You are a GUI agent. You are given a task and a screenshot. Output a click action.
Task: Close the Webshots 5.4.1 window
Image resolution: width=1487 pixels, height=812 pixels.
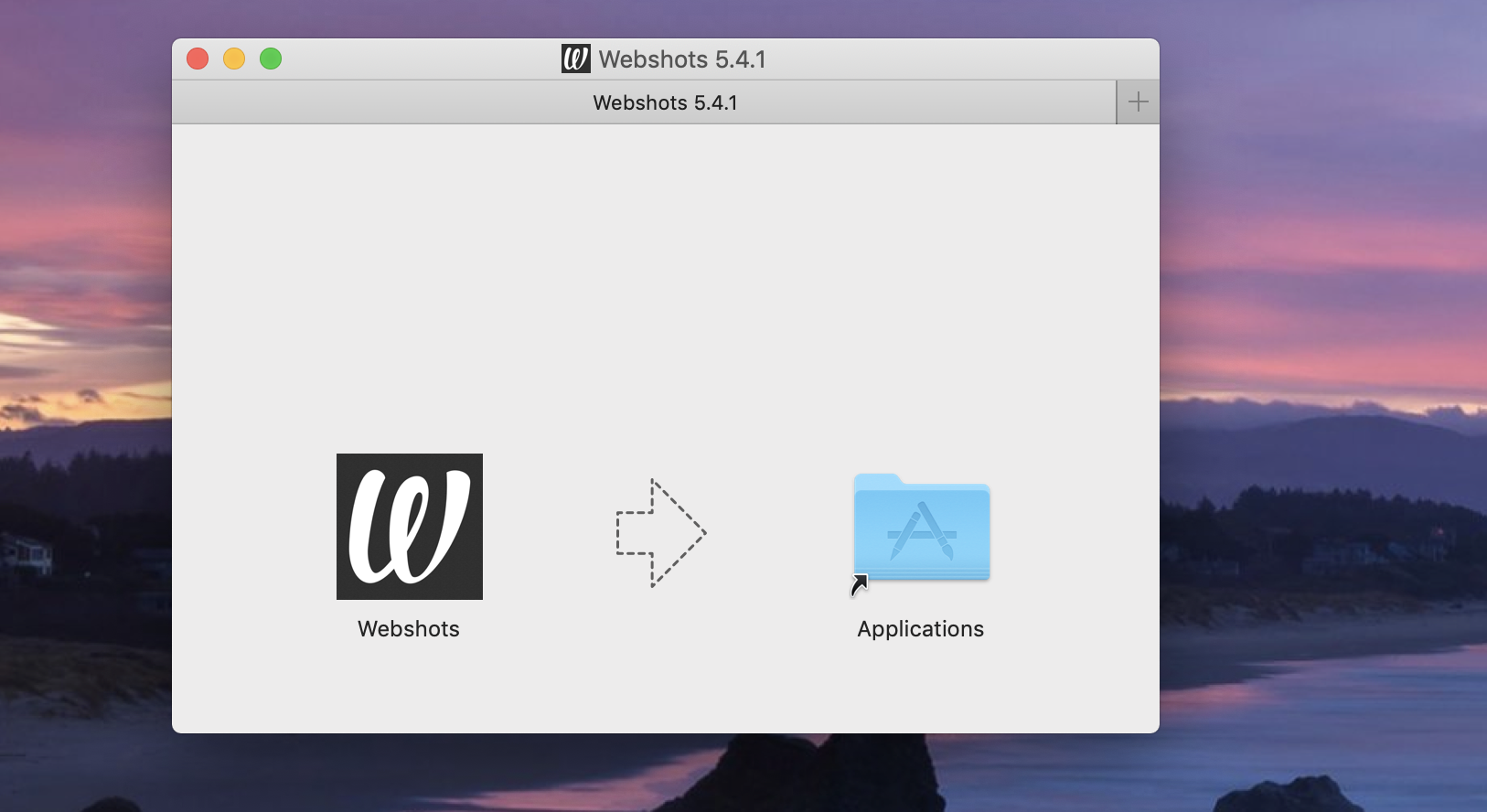pyautogui.click(x=198, y=59)
